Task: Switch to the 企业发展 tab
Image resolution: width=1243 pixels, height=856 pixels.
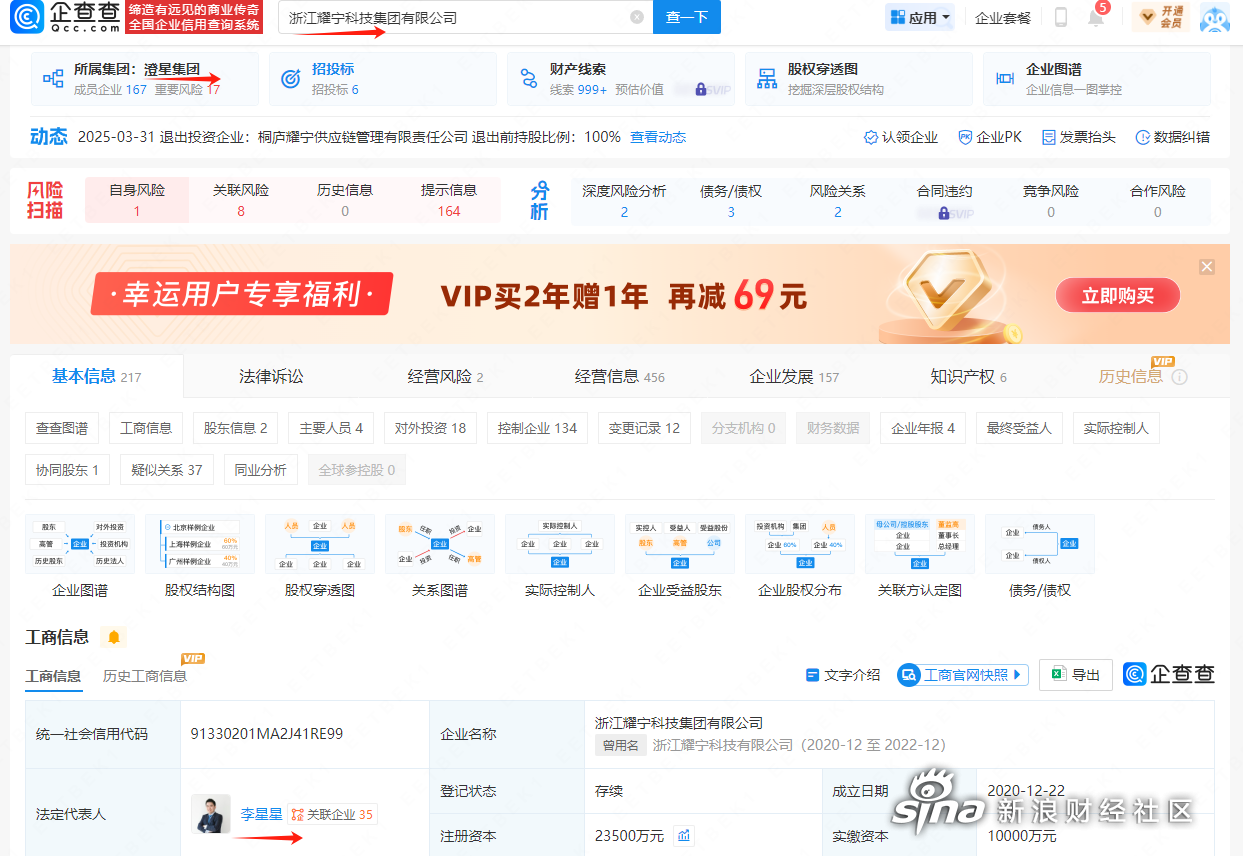Action: (x=794, y=376)
